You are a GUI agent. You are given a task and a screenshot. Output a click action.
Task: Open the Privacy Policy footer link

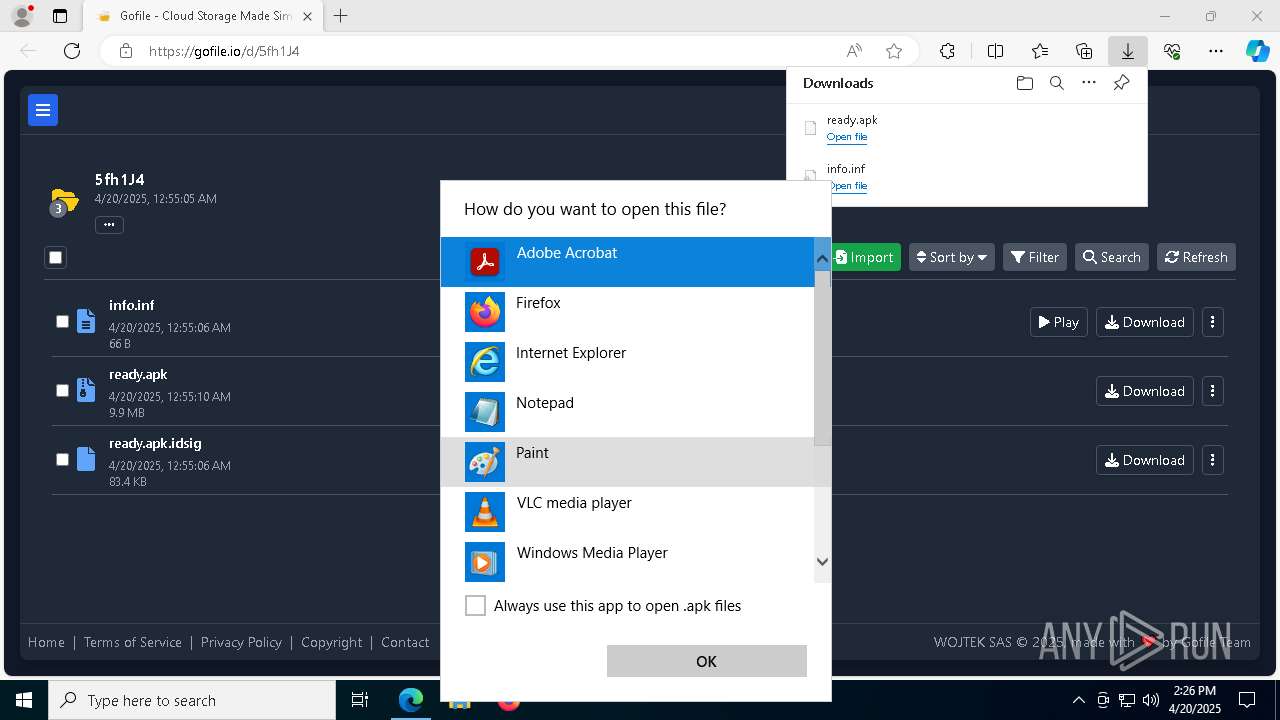point(241,642)
